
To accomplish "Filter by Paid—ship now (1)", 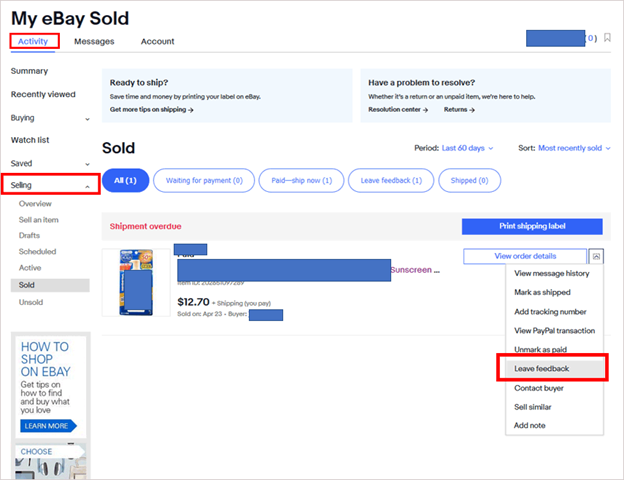I will [x=301, y=180].
